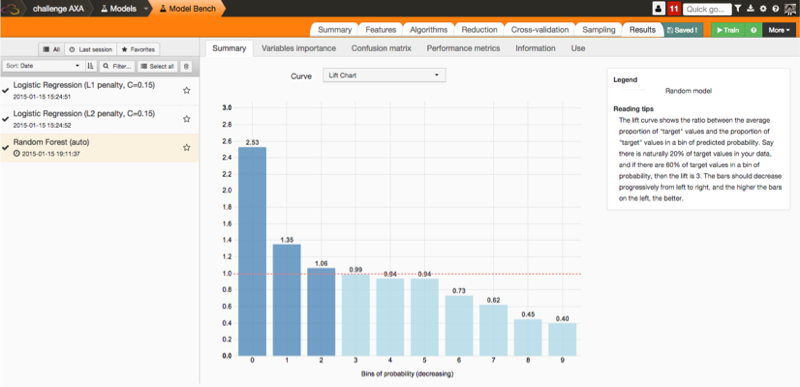Open the Curve Lift Chart dropdown

(x=384, y=75)
